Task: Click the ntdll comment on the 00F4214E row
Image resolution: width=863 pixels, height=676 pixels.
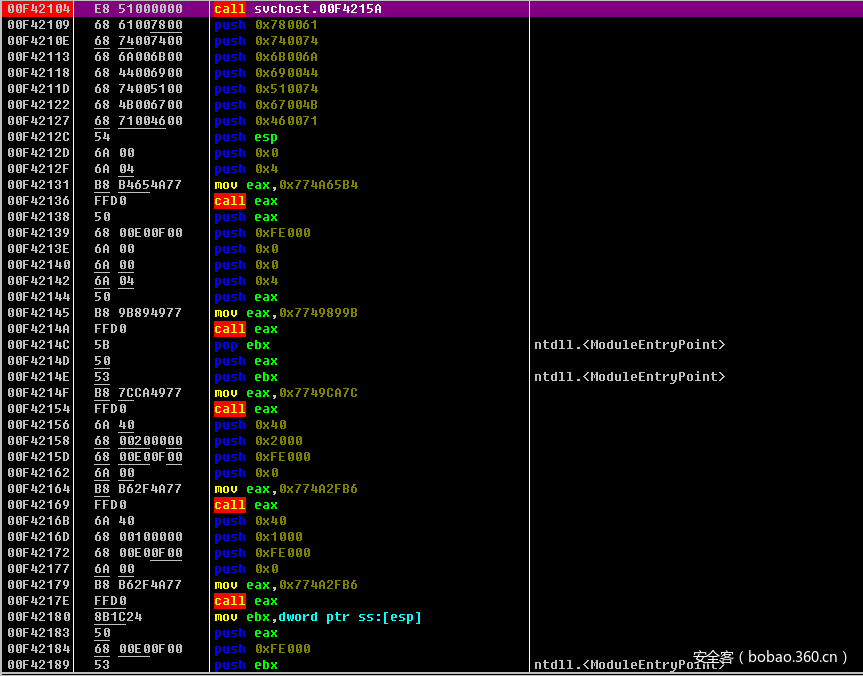Action: 630,377
